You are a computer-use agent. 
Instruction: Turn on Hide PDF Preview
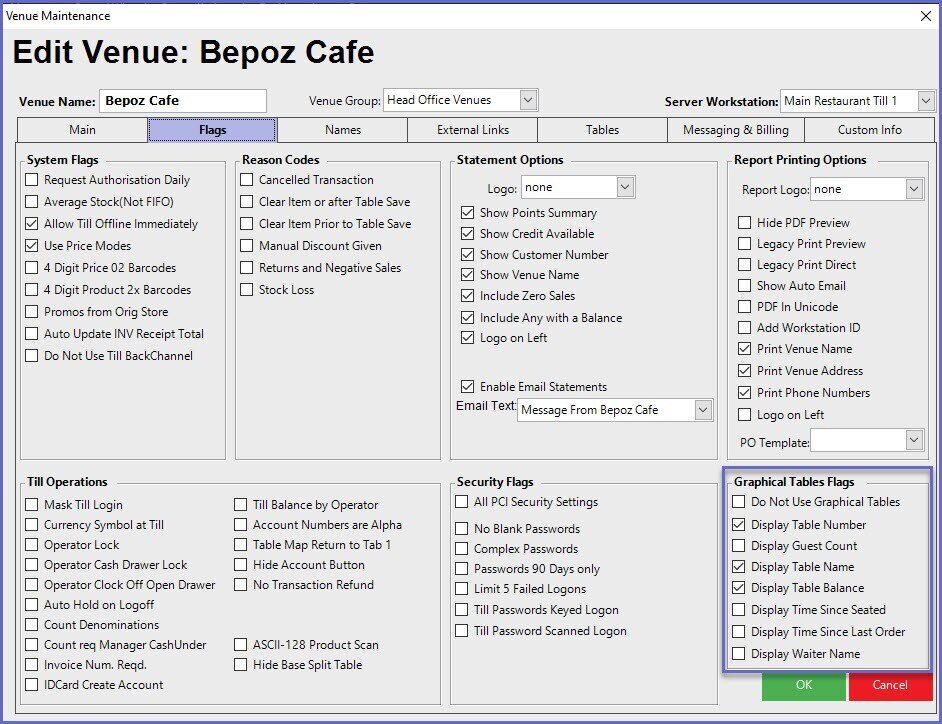tap(744, 223)
